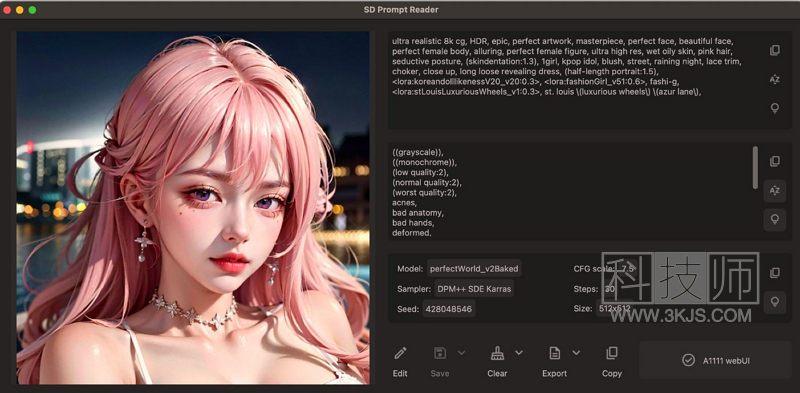Minimize the SD Prompt Reader window
This screenshot has height=393, width=800.
coord(19,10)
